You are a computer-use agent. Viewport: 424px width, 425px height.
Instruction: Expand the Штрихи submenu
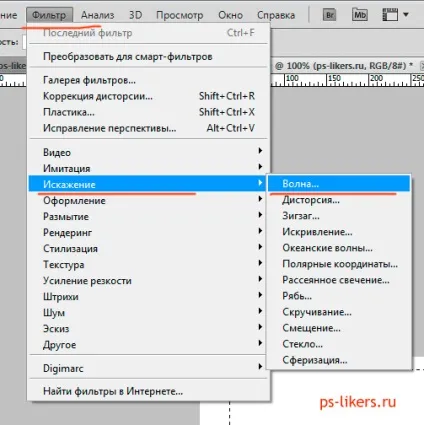[149, 297]
